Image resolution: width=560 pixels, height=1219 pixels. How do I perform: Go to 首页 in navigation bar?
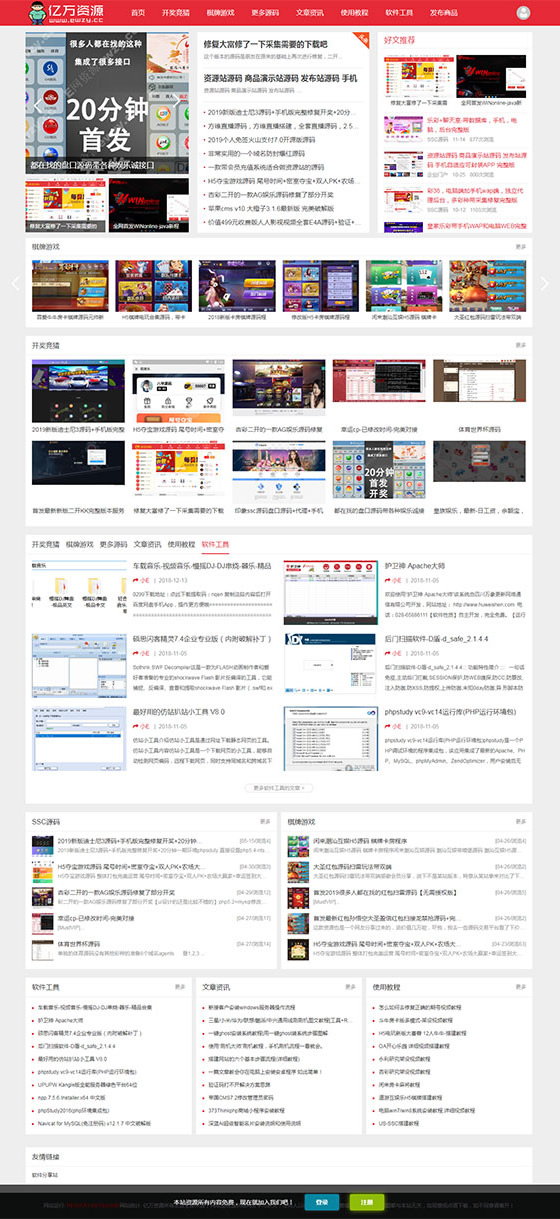[138, 13]
